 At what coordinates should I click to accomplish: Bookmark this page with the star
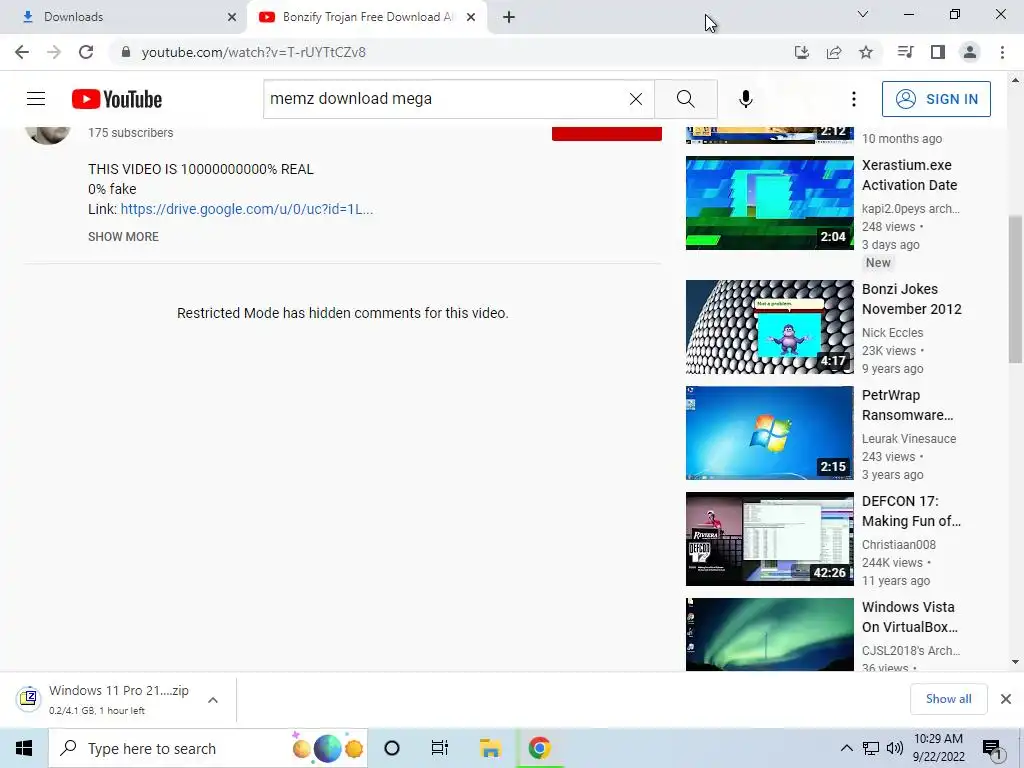[866, 52]
